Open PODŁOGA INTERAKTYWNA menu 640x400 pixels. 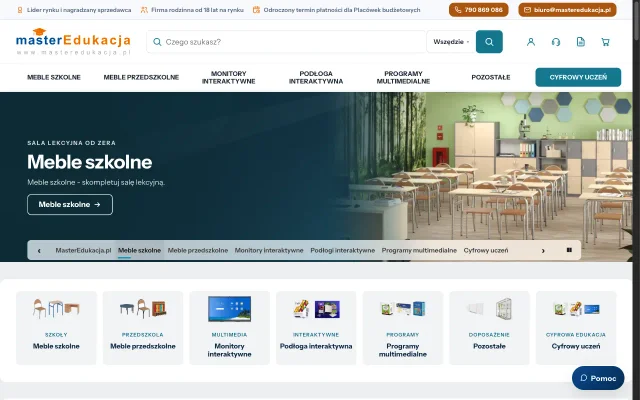[x=316, y=77]
